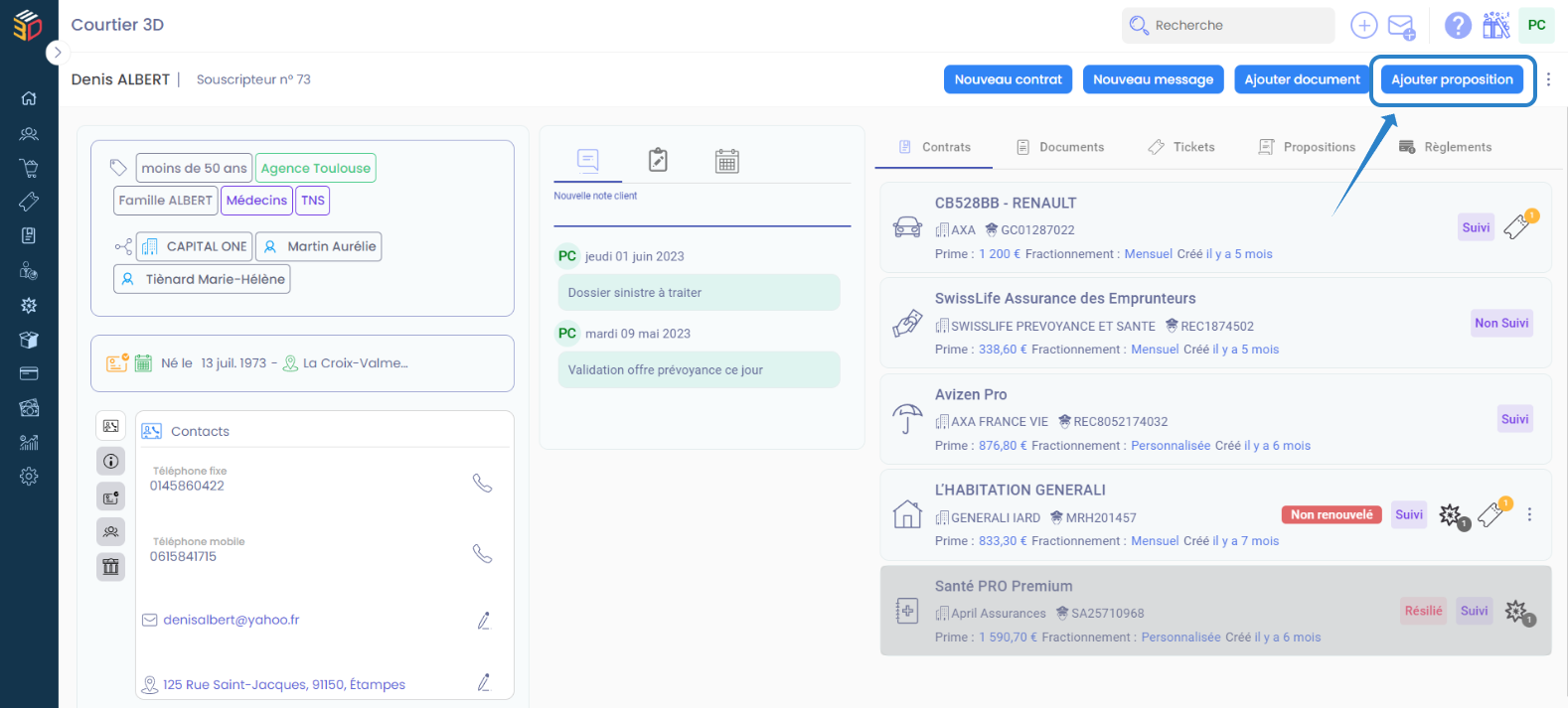Click the gift icon in header
Screen dimensions: 1568x708
point(1496,25)
